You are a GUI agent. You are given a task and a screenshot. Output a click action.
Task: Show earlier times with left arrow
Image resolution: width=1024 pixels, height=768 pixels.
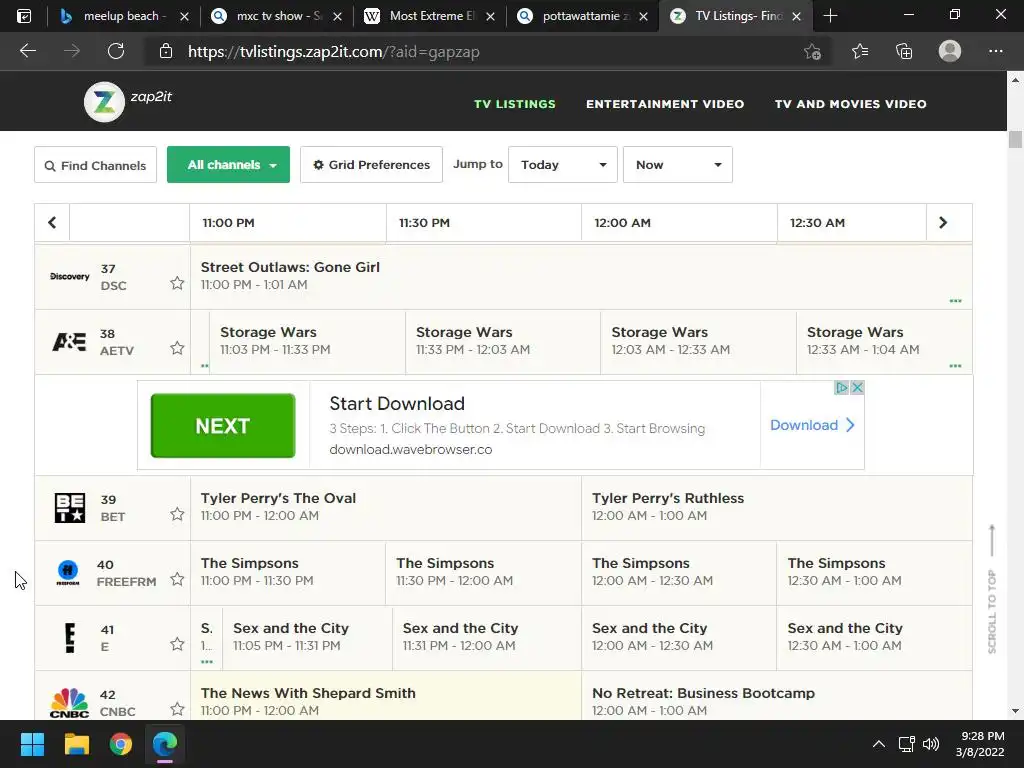click(x=52, y=223)
